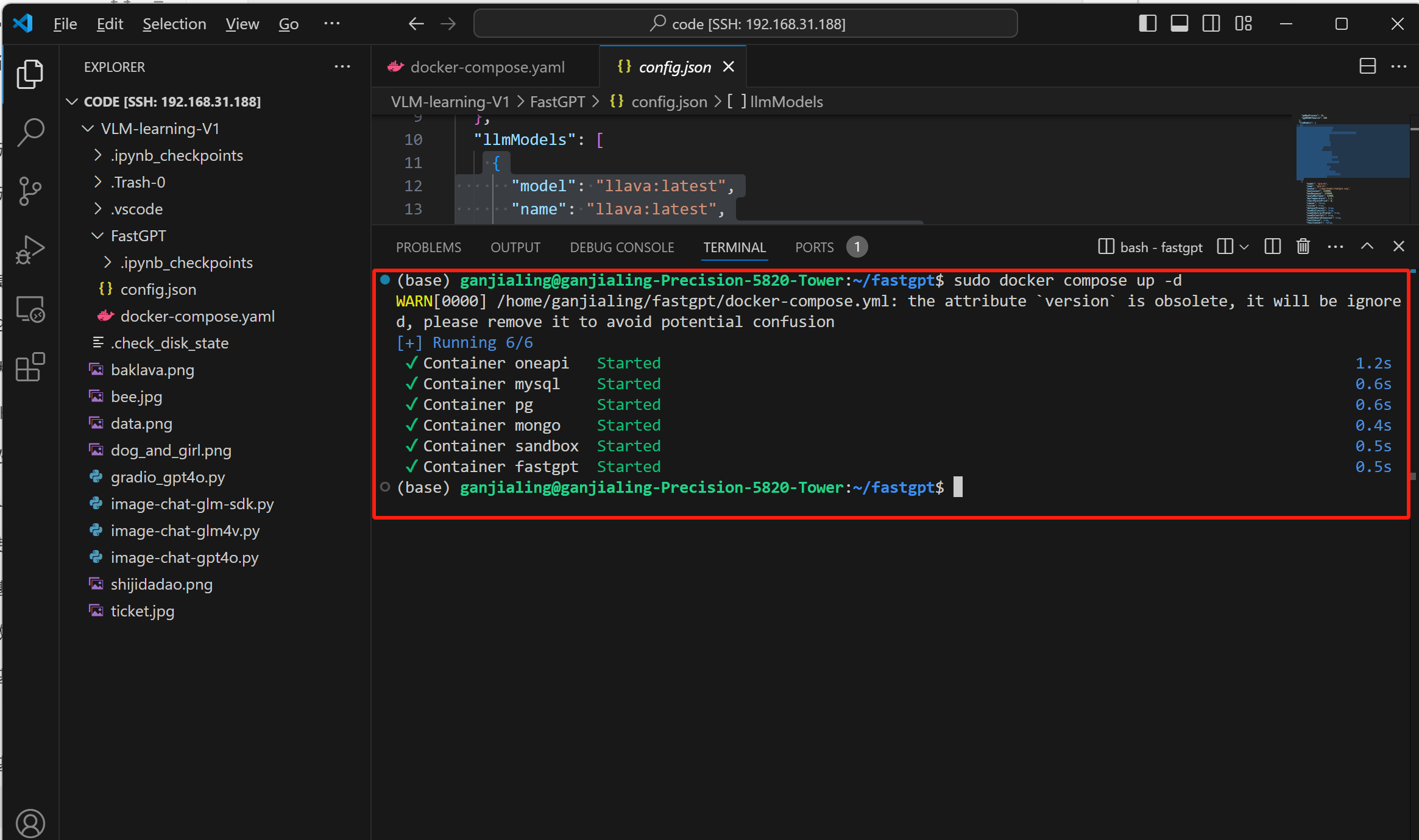
Task: Click the VLM-learning-V1 breadcrumb
Action: click(450, 102)
